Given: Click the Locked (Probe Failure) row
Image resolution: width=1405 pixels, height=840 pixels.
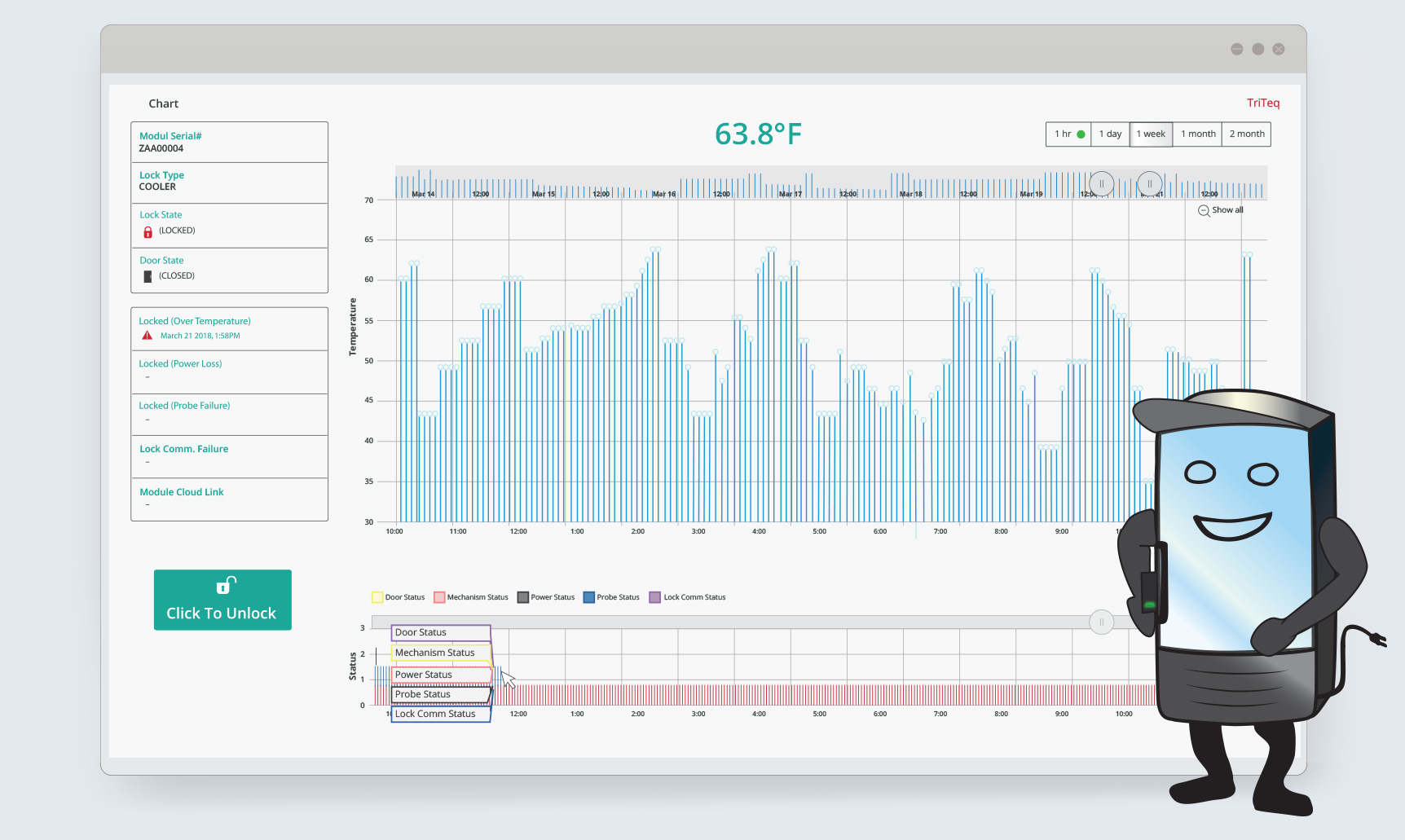Looking at the screenshot, I should click(x=229, y=414).
